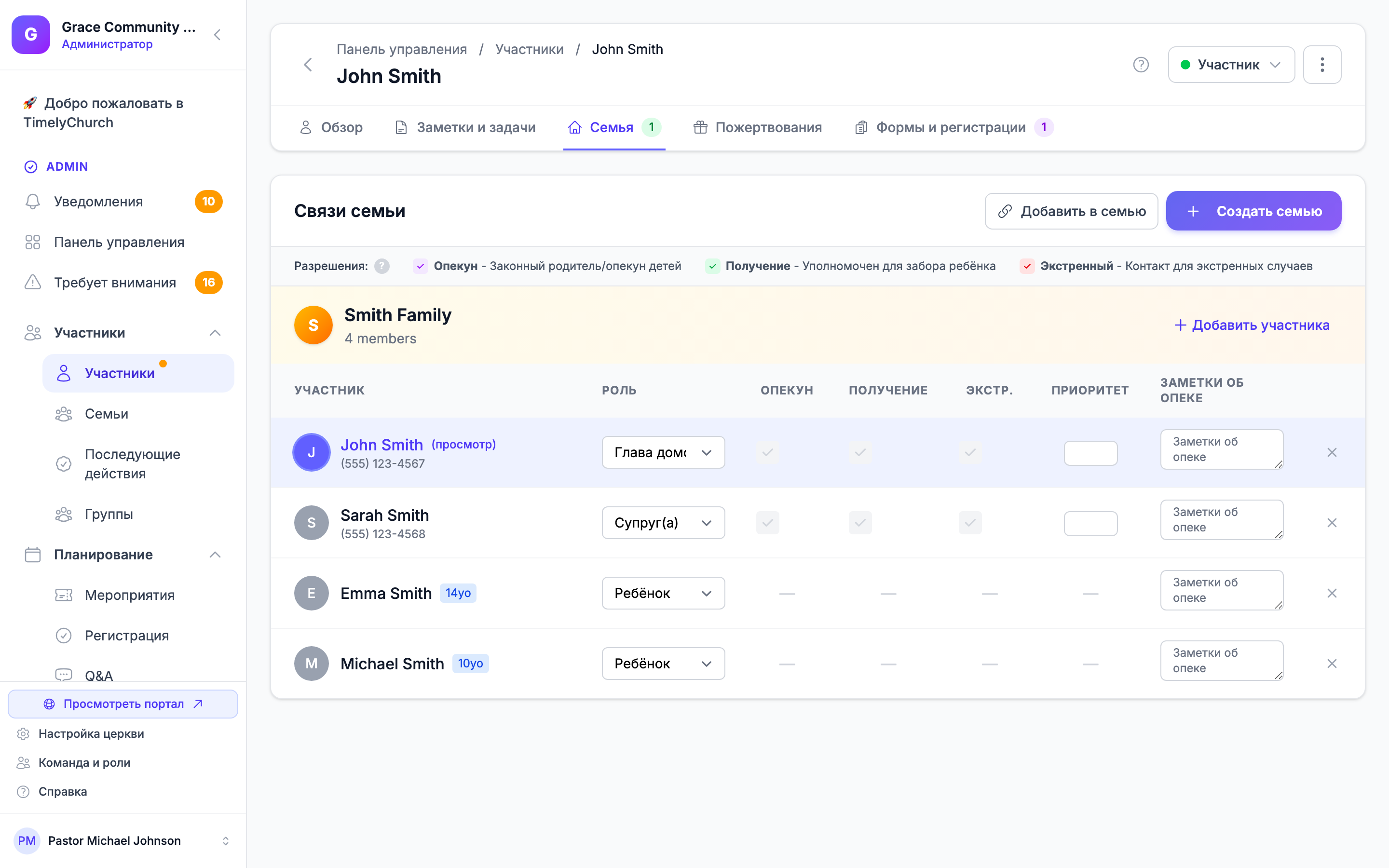
Task: Click John Smith's avatar circle
Action: tap(311, 452)
